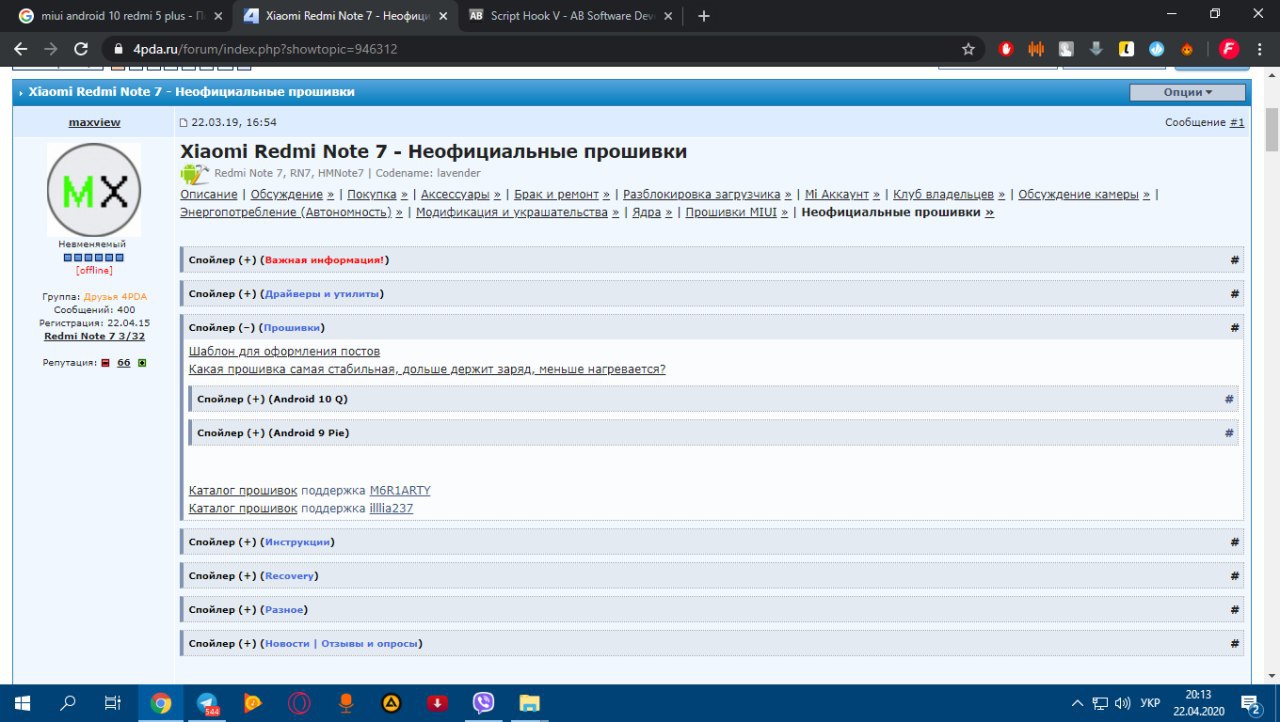Open the yellow L extension icon
The image size is (1280, 722).
[x=1126, y=48]
